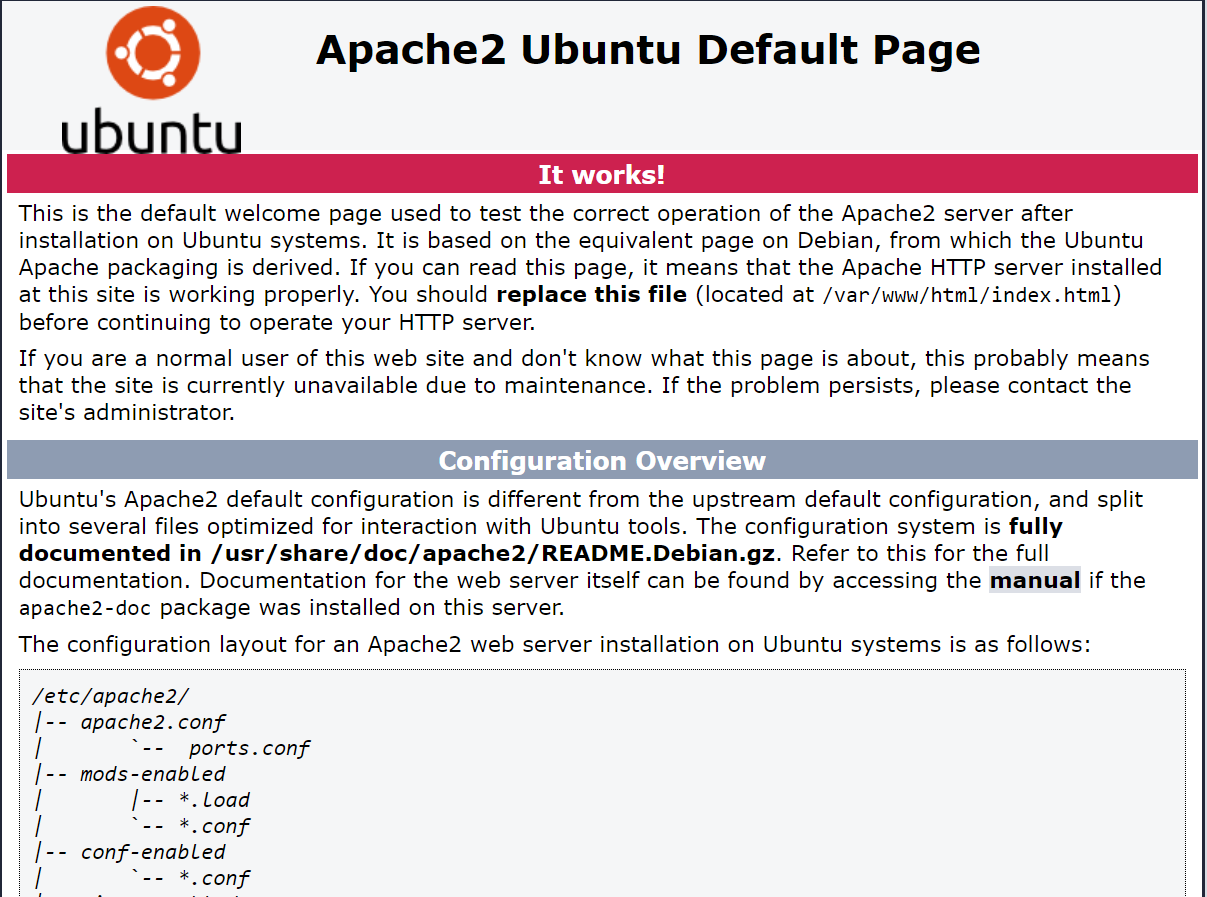Click *.conf under conf-enabled
The width and height of the screenshot is (1207, 897).
click(x=214, y=877)
